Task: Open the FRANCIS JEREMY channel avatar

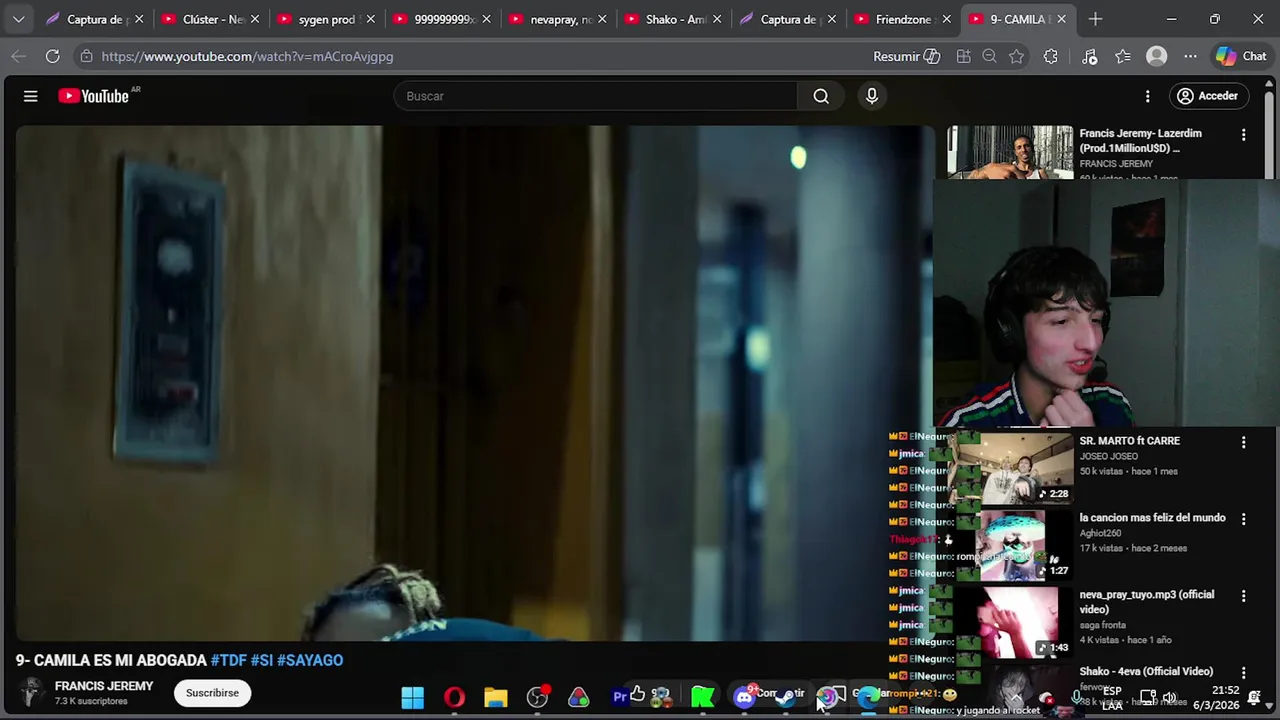Action: coord(32,692)
